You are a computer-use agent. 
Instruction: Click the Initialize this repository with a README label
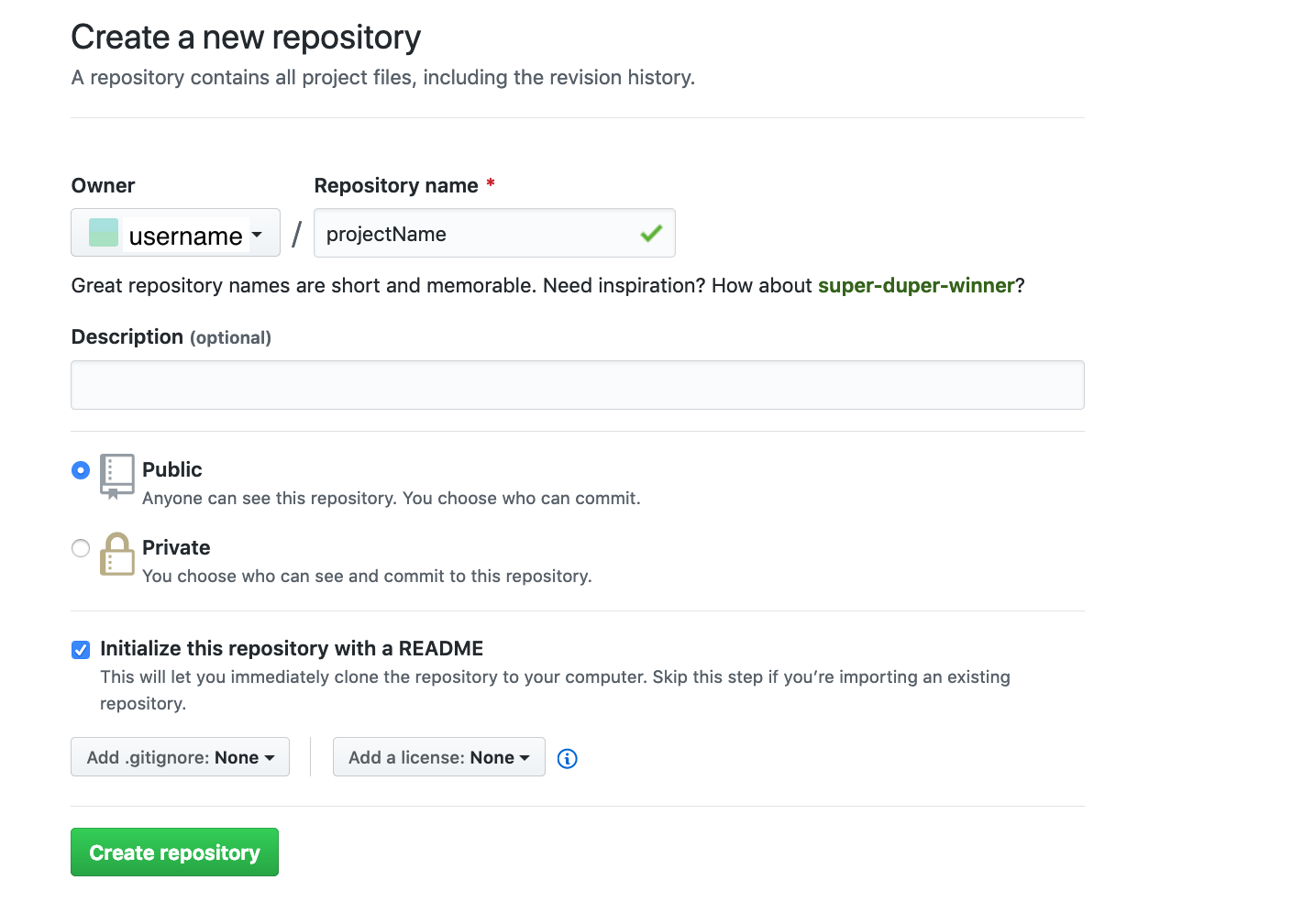(x=292, y=648)
